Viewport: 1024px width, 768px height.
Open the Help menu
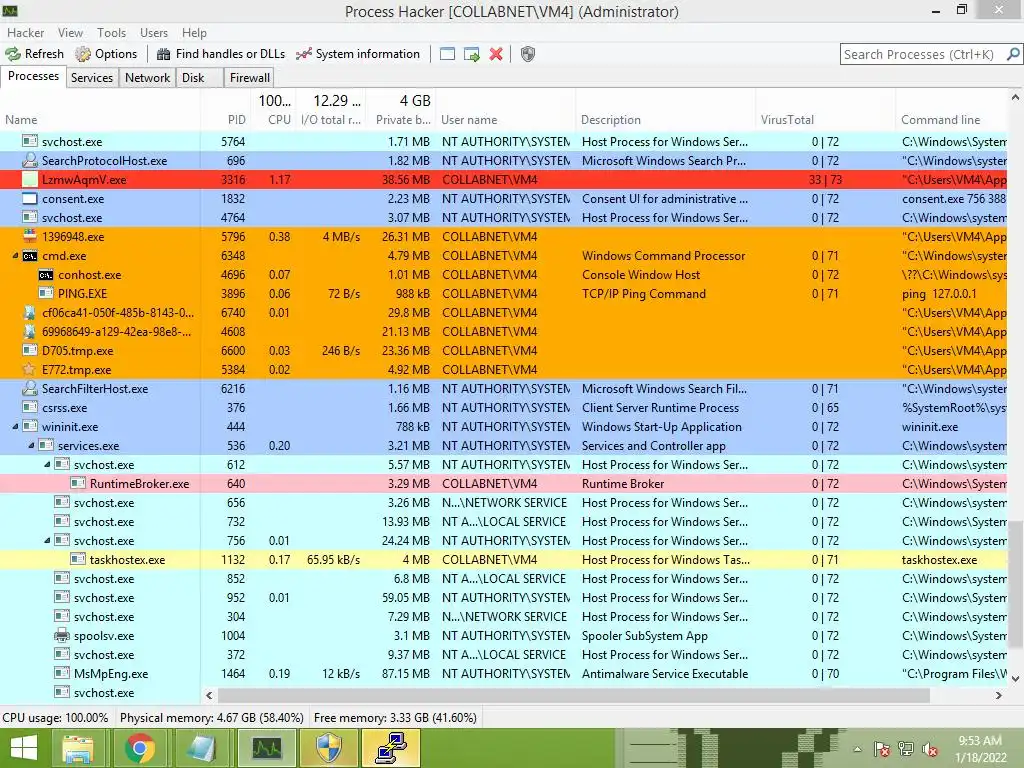[x=194, y=33]
